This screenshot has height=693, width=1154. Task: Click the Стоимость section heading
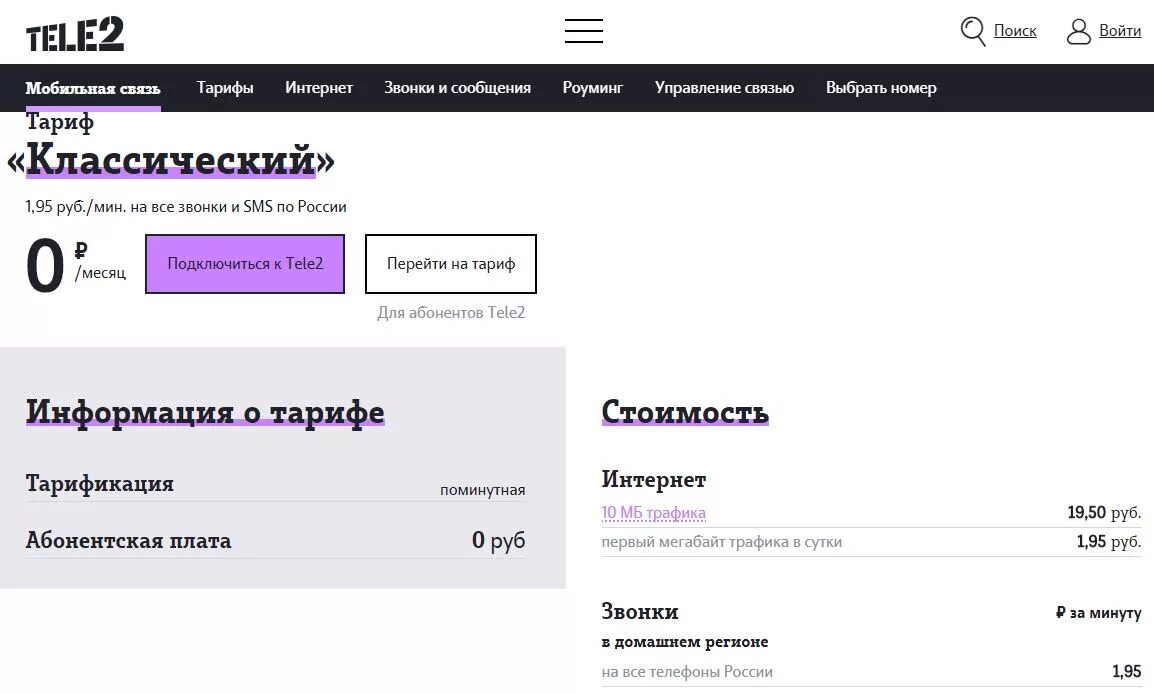(x=684, y=411)
